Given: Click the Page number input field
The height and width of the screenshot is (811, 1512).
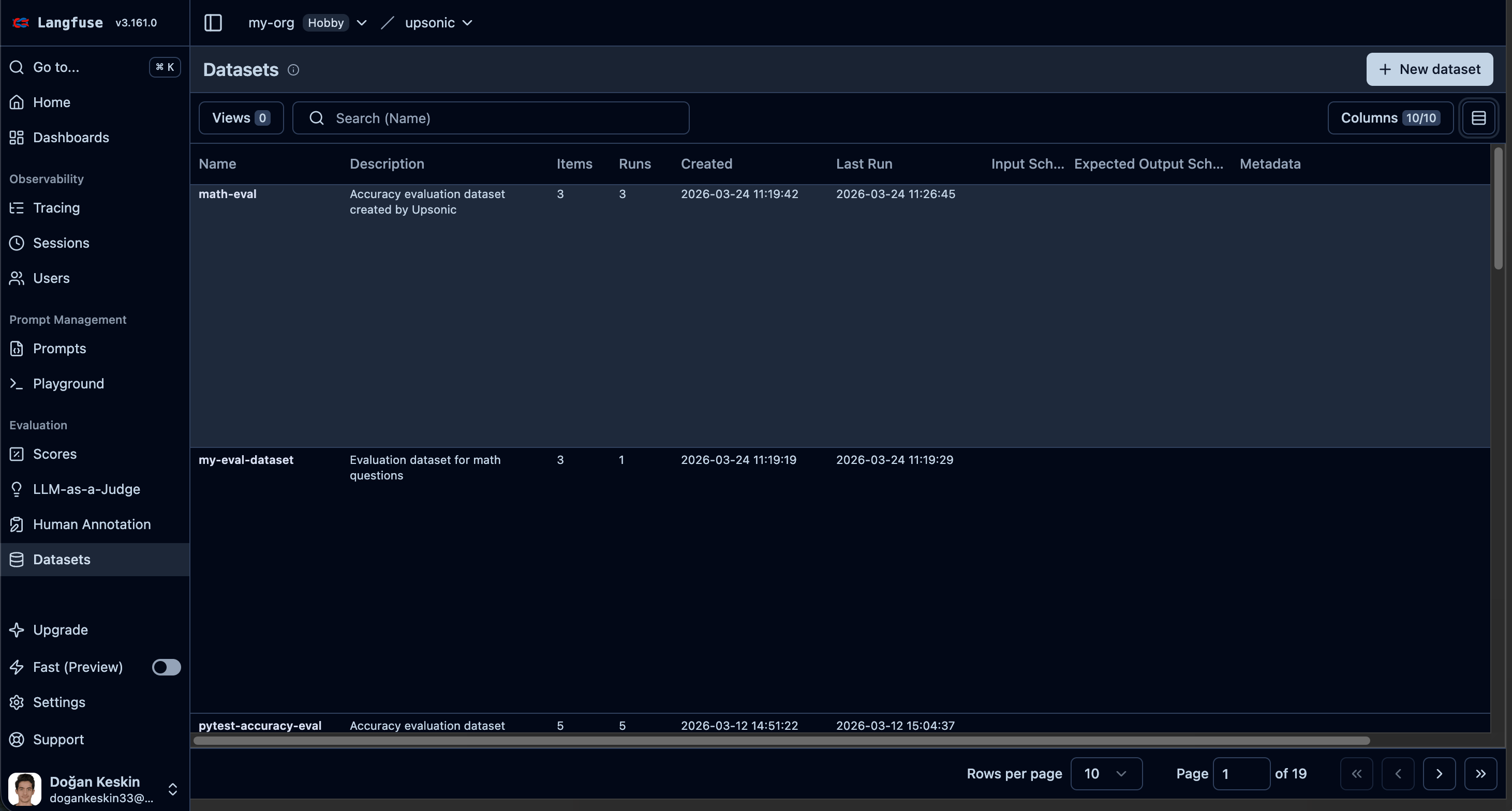Looking at the screenshot, I should coord(1241,773).
